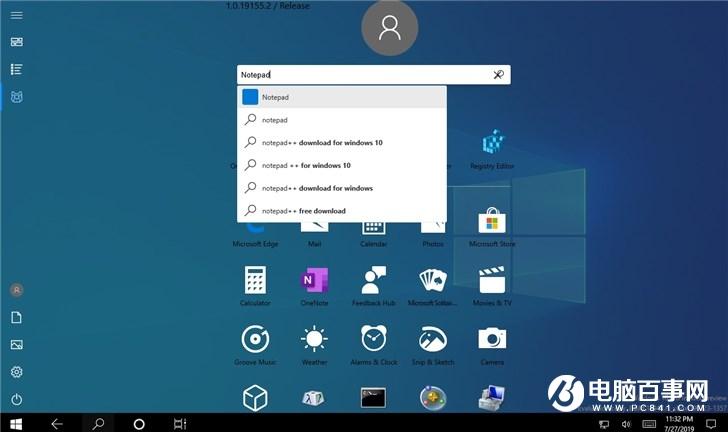Choose 'notepad++ download for windows' suggestion

[x=342, y=188]
